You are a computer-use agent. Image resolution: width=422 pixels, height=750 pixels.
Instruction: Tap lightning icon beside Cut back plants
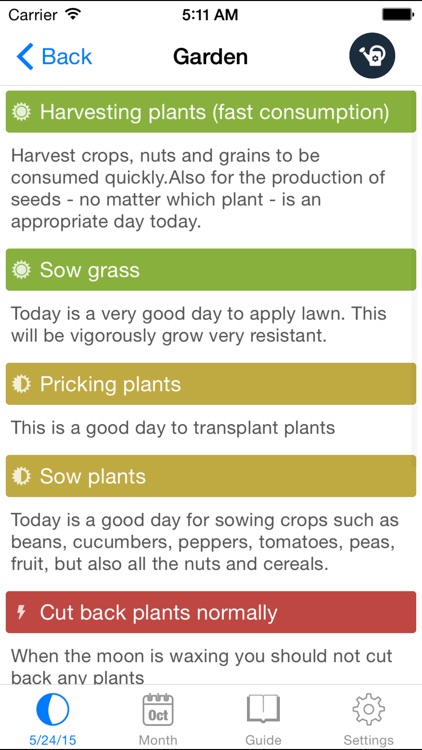[21, 612]
